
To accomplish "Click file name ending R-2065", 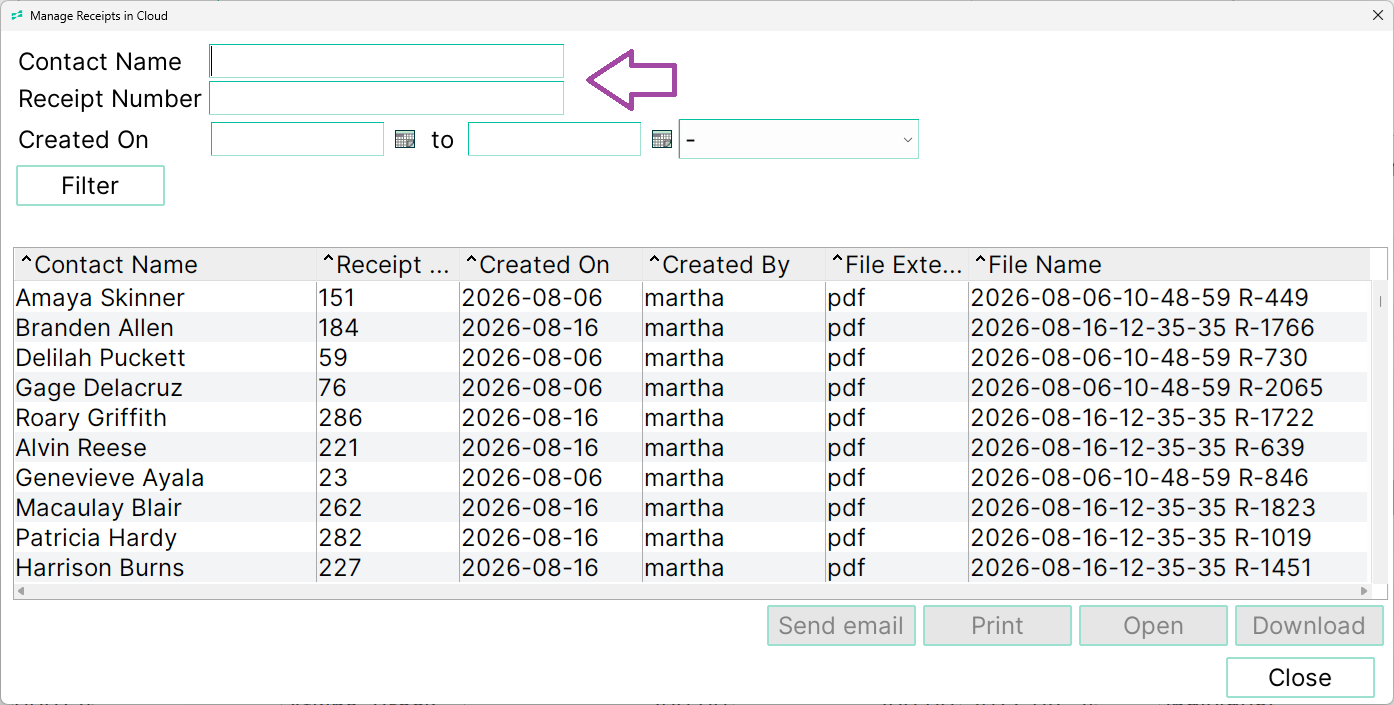I will pos(1147,388).
